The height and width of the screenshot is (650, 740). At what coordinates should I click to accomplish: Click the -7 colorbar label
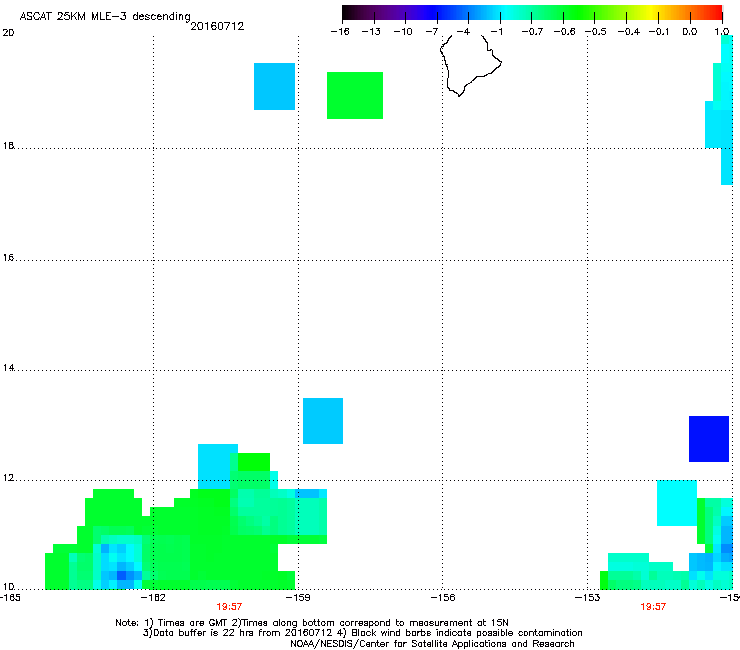click(x=432, y=32)
